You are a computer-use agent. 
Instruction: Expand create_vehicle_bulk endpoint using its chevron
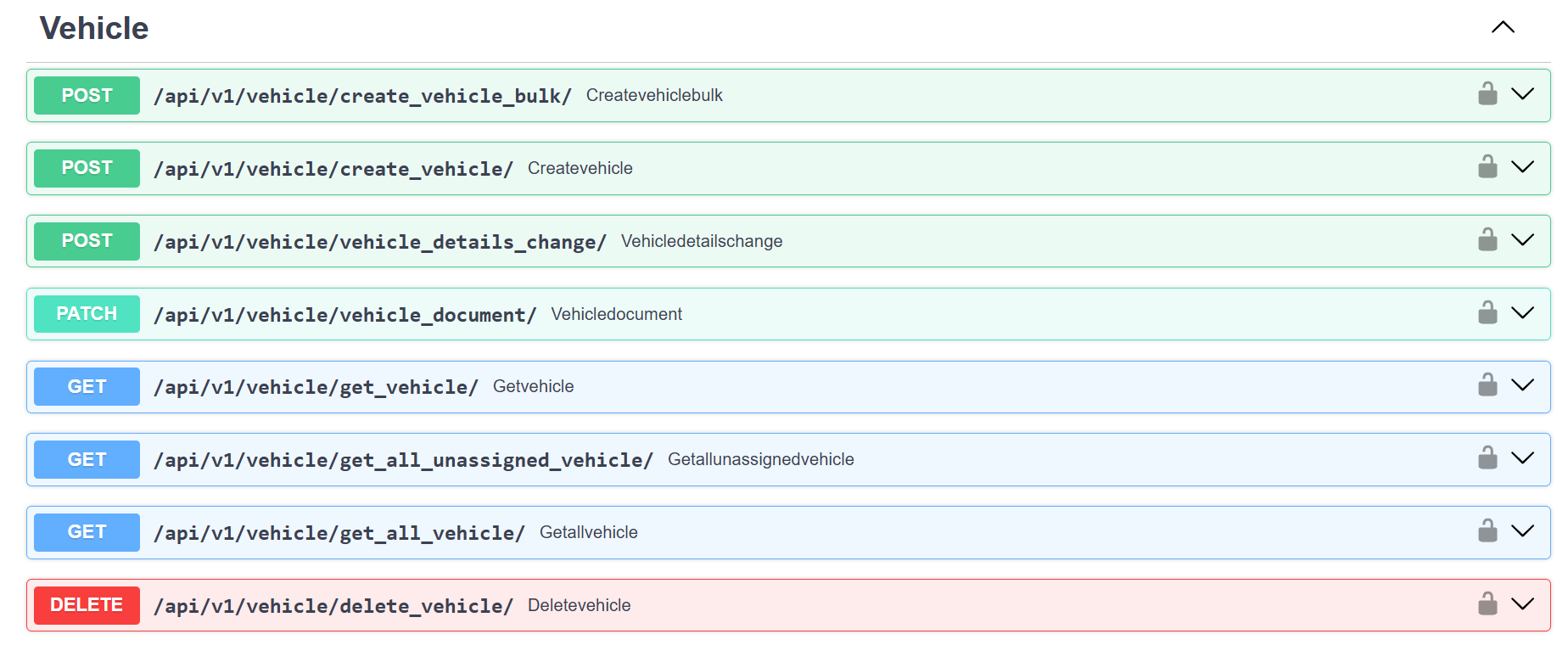click(1523, 94)
